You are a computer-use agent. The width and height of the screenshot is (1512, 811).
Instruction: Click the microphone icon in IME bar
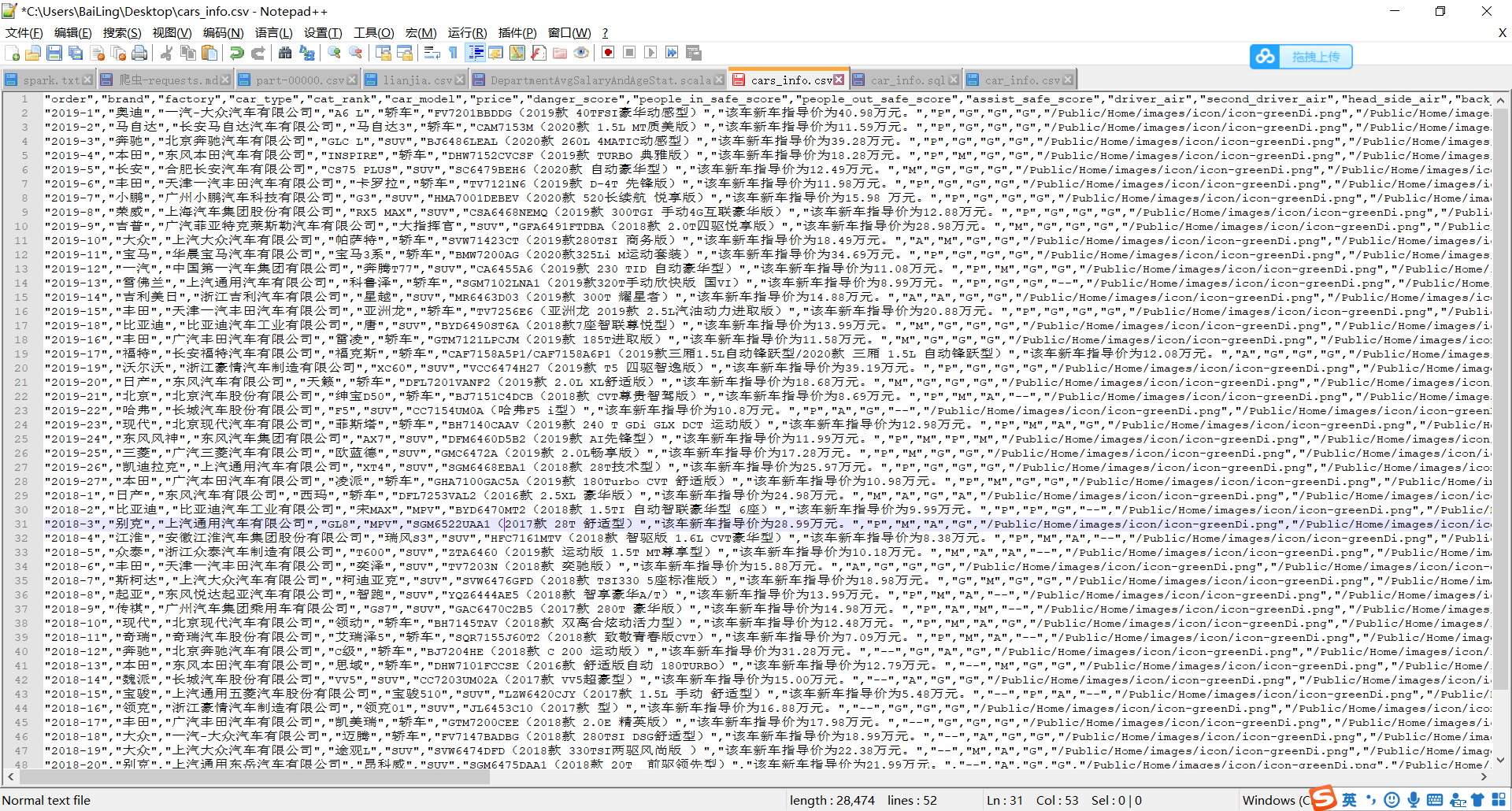(x=1414, y=800)
